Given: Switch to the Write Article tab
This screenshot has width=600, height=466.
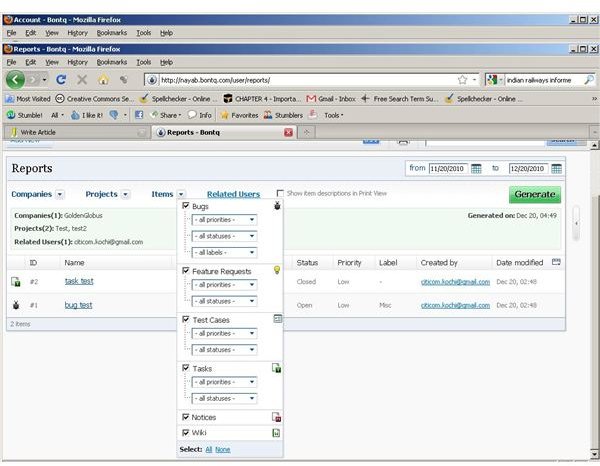Looking at the screenshot, I should 75,132.
